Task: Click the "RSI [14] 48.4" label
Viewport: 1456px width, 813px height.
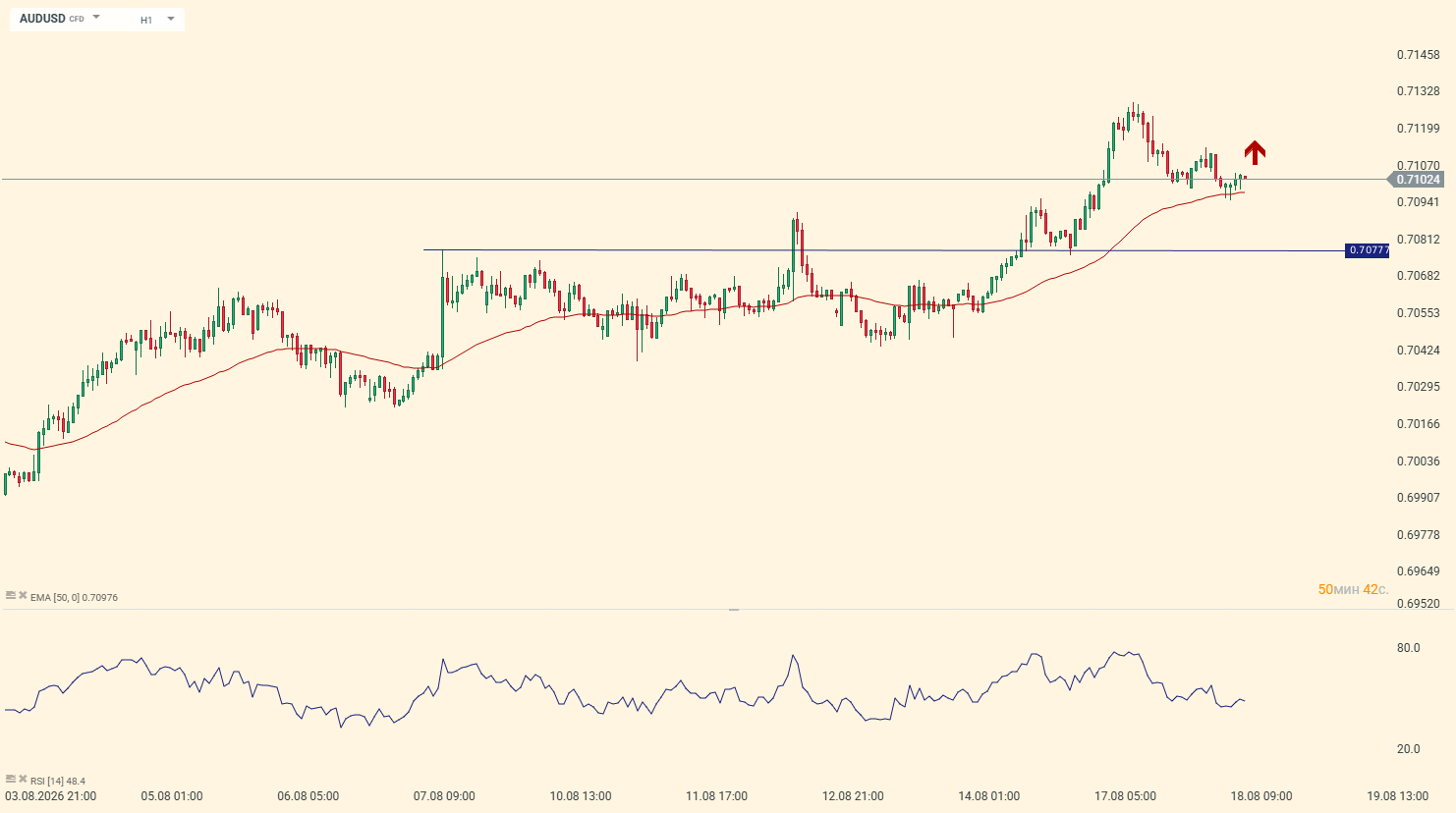Action: click(x=58, y=782)
